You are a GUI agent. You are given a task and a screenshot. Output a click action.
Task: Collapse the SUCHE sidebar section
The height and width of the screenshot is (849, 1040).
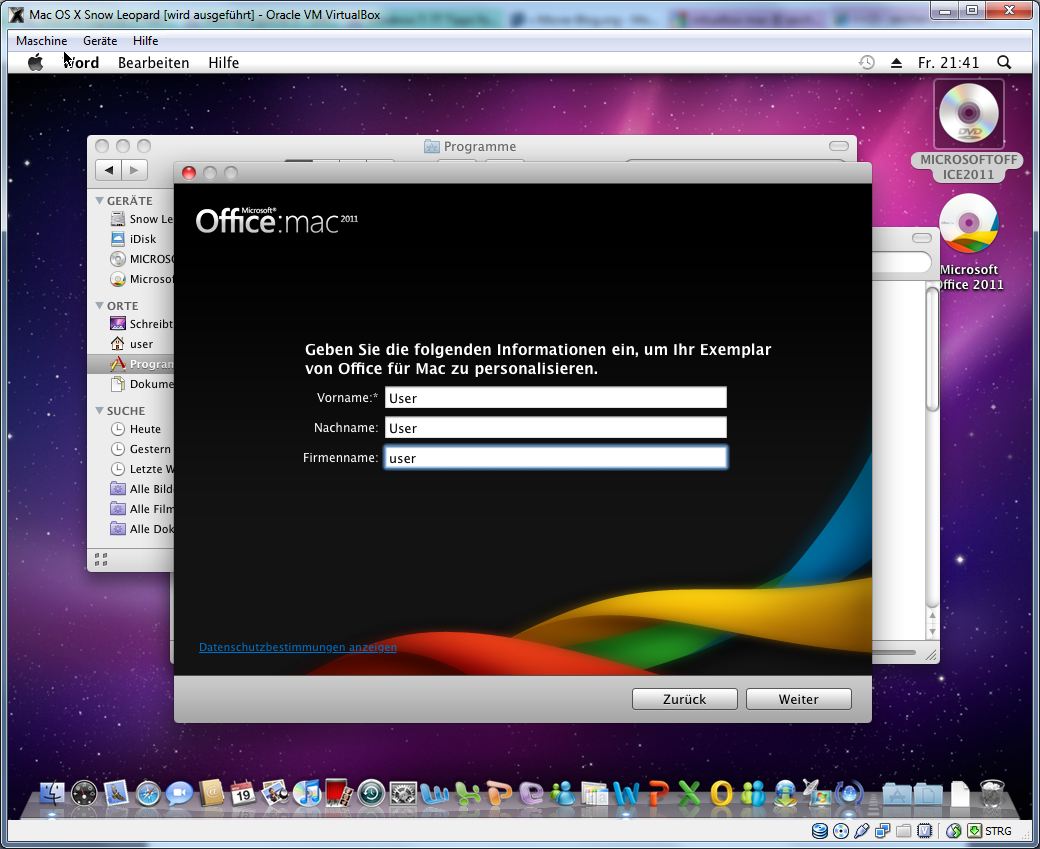pyautogui.click(x=99, y=411)
